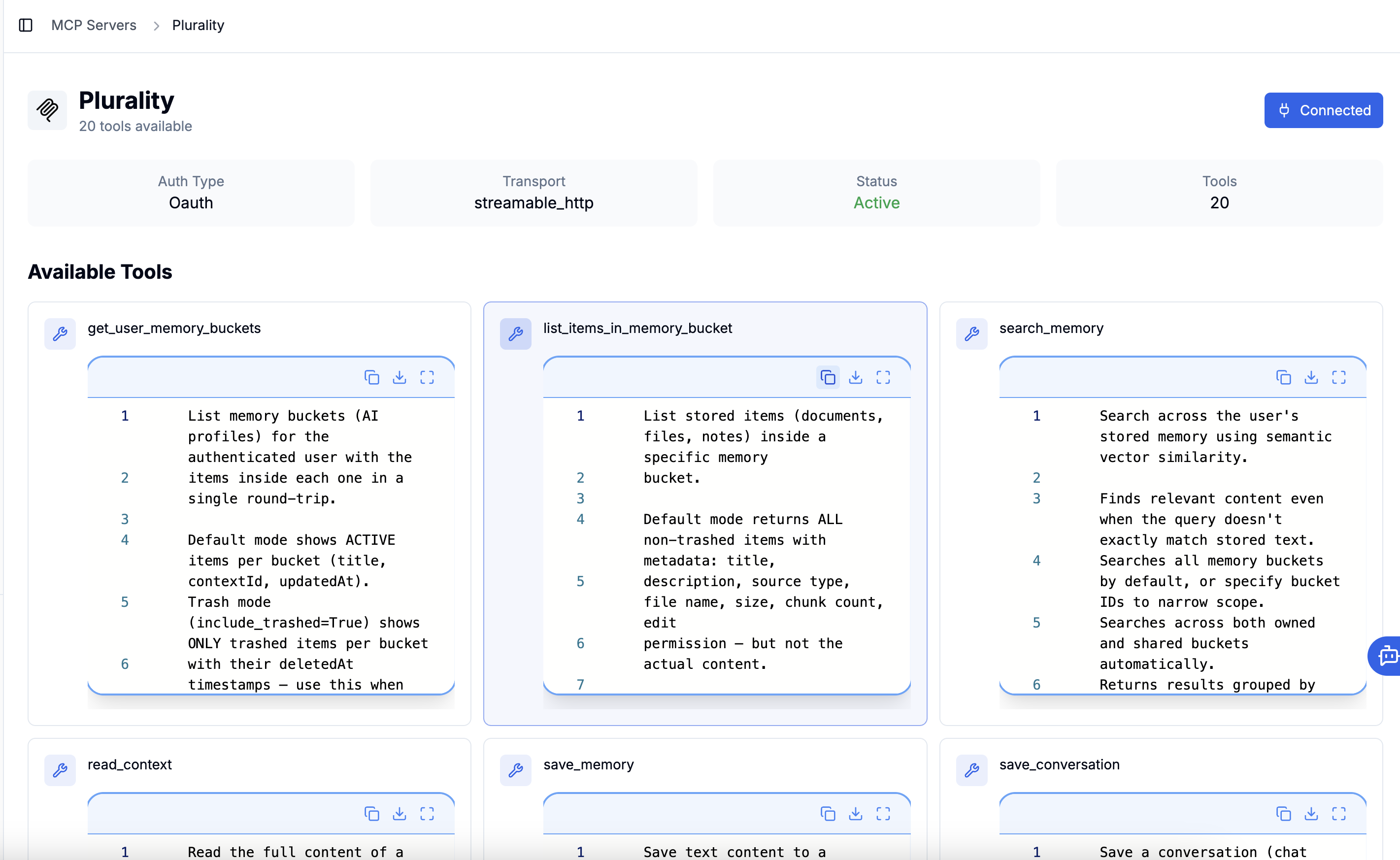Click the Available Tools heading
This screenshot has height=860, width=1400.
(x=100, y=272)
